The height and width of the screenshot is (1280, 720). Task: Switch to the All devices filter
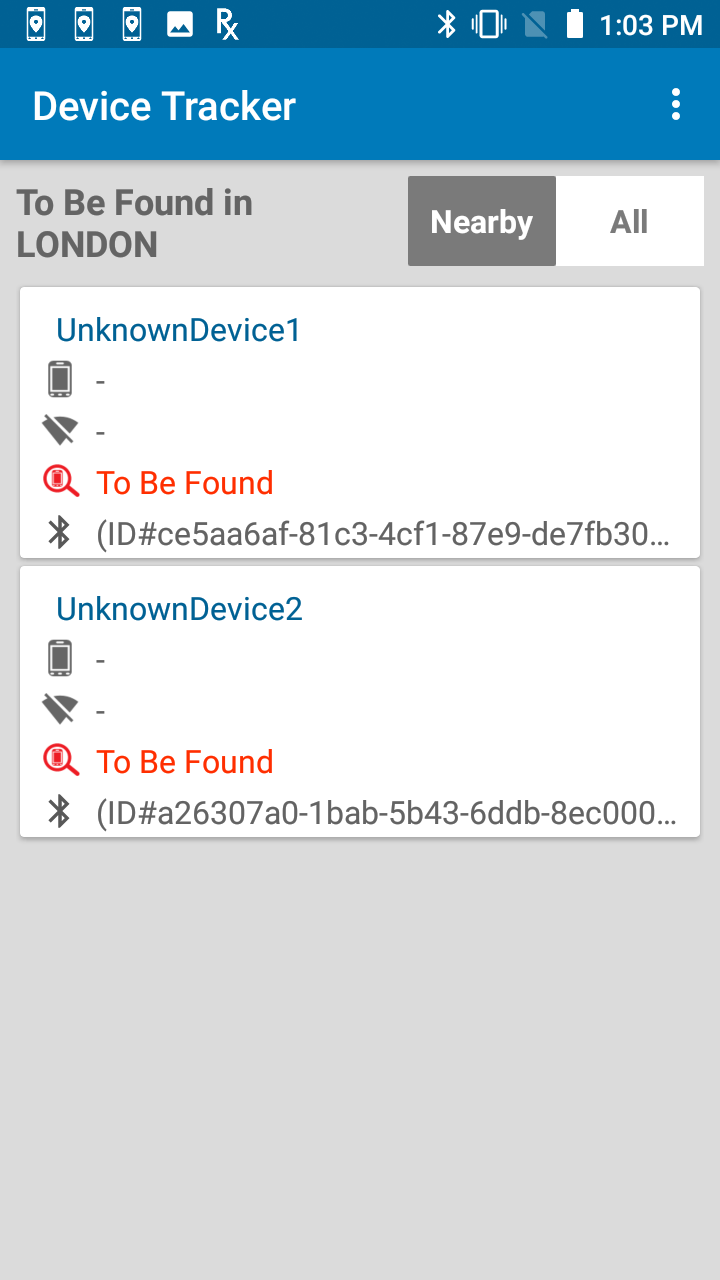coord(630,221)
